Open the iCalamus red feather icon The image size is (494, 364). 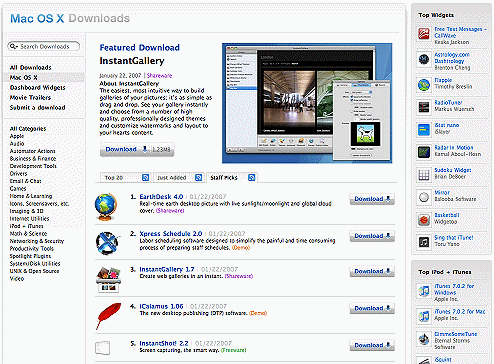coord(108,316)
